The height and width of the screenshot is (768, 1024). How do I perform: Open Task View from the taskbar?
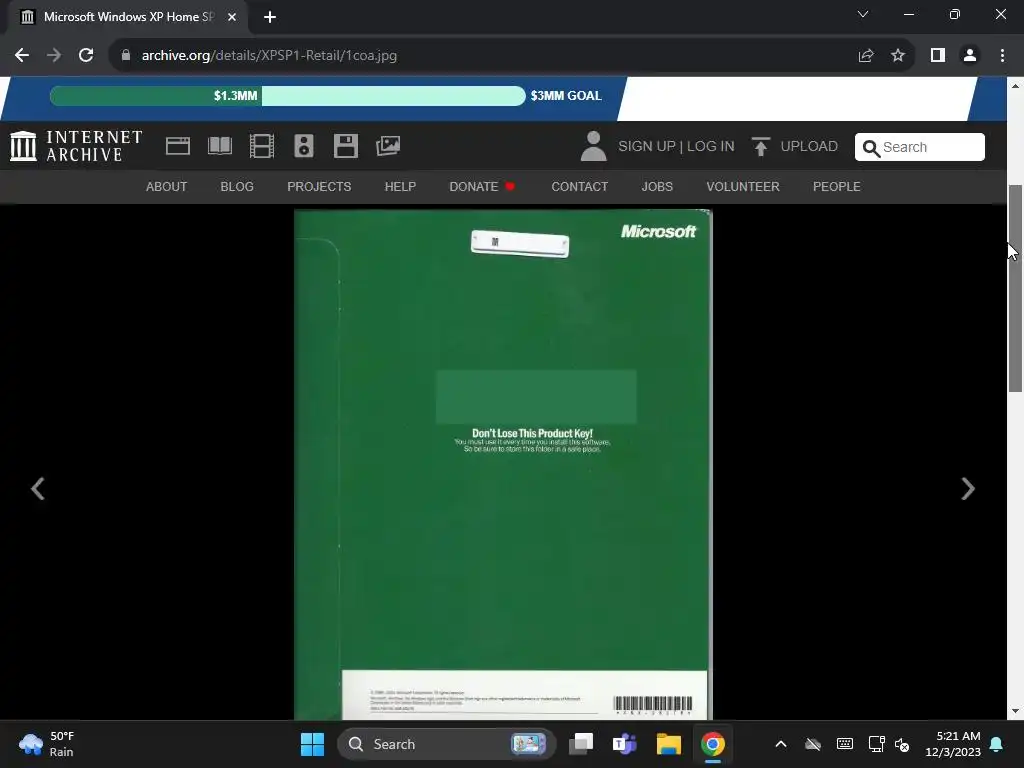[581, 744]
